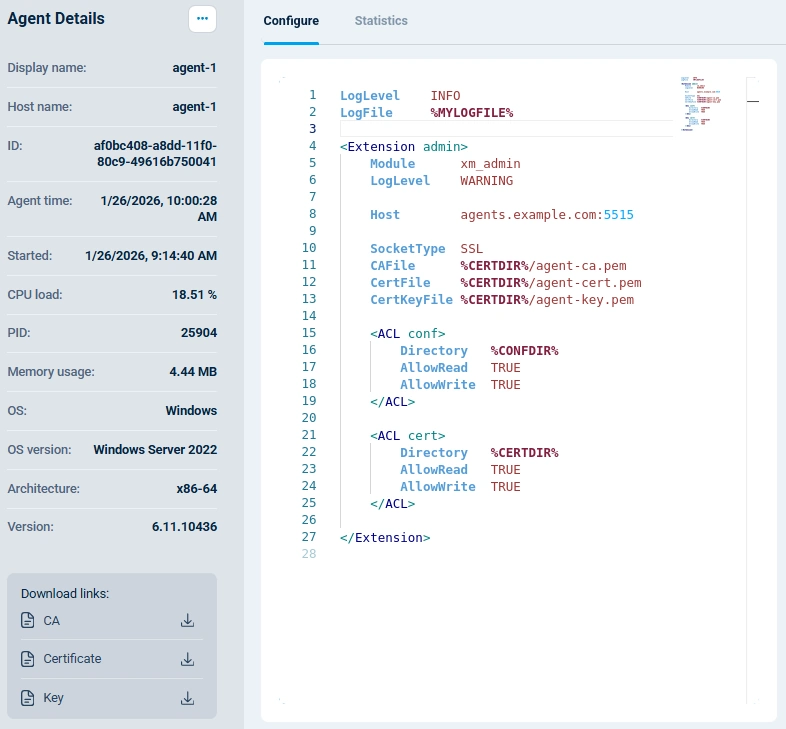Click the agent-ca.pem path on line 11

point(543,266)
